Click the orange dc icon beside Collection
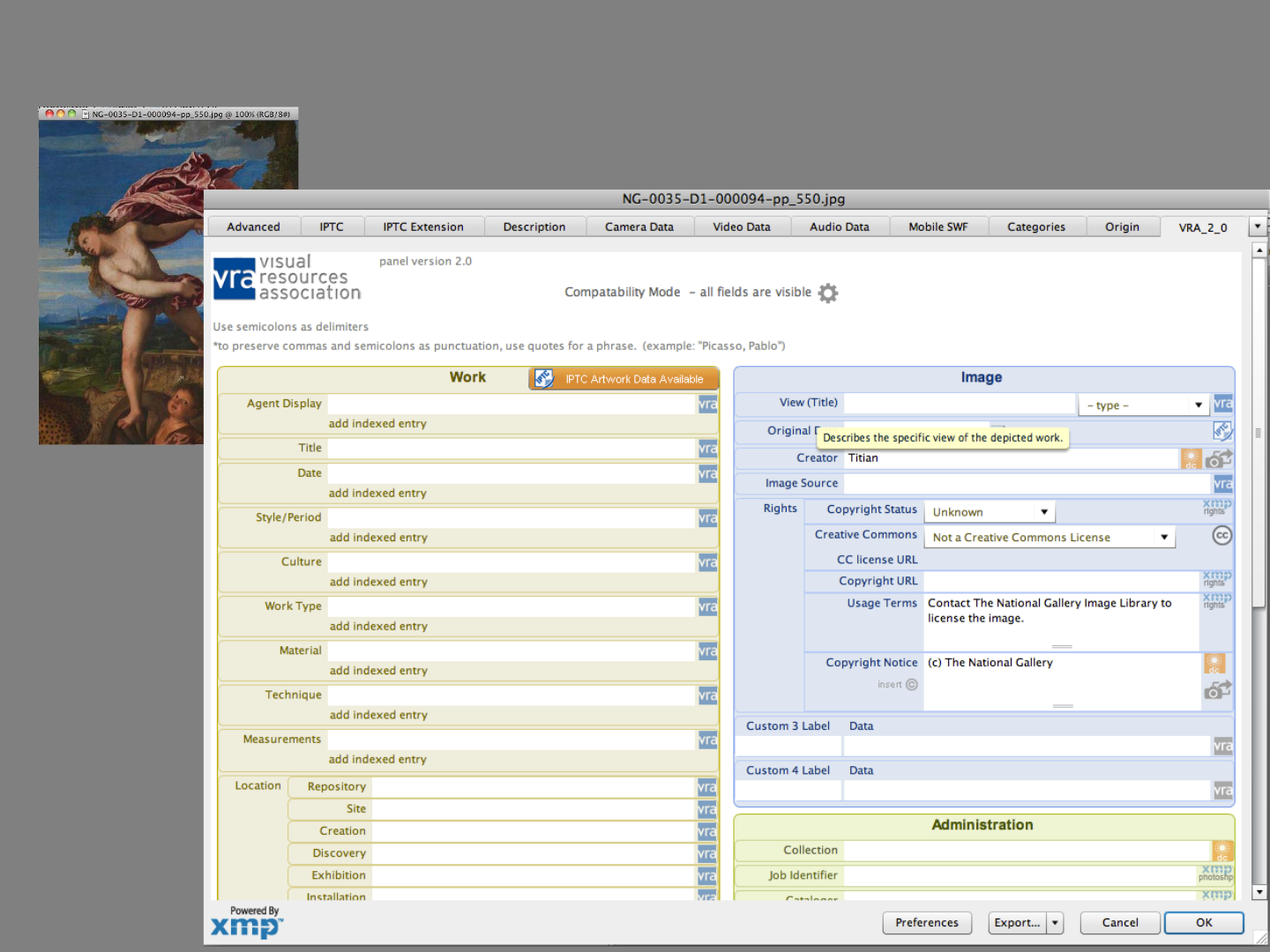Screen dimensions: 1270x952 coord(1222,851)
